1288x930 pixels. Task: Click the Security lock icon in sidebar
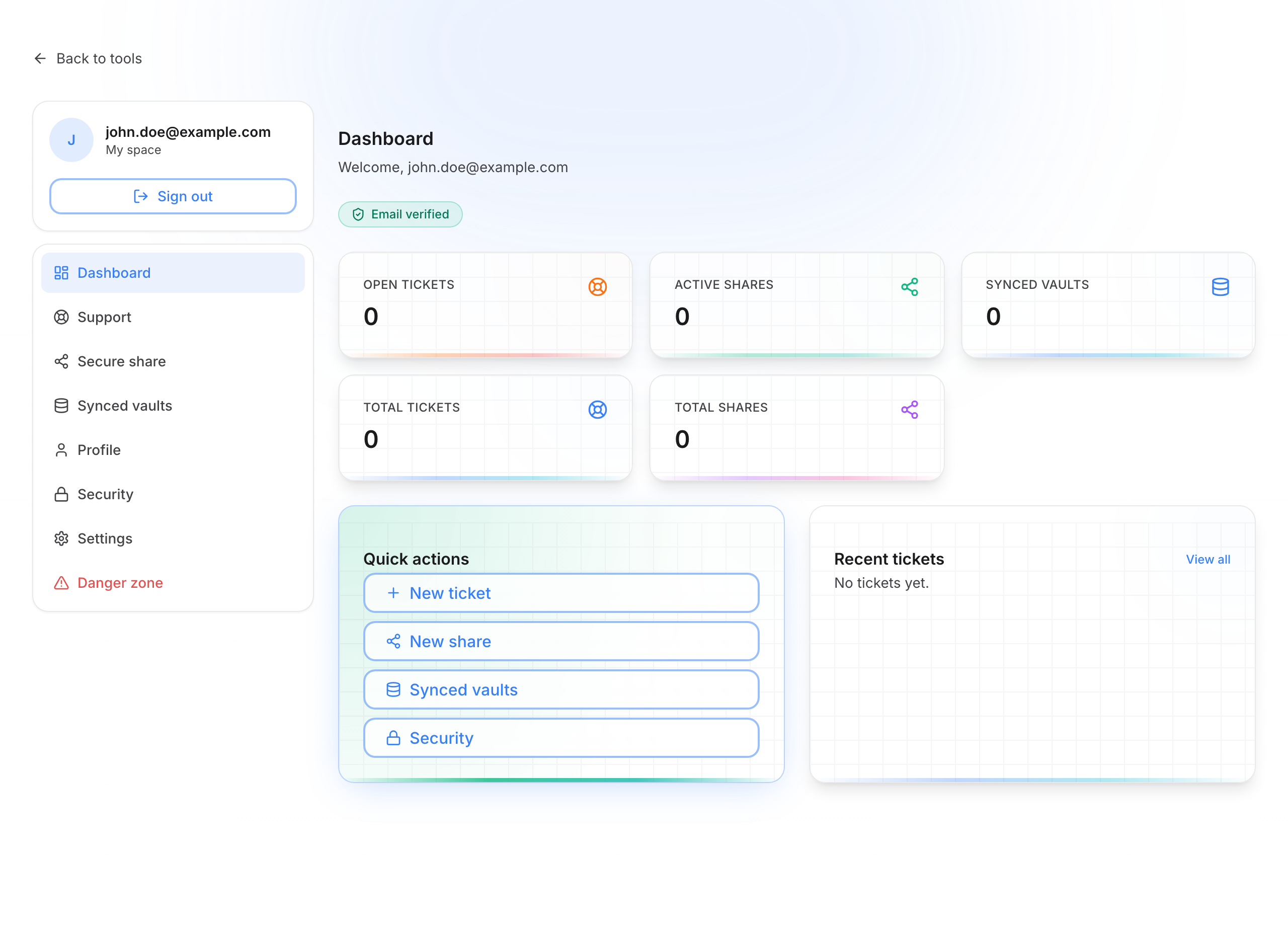[x=61, y=494]
